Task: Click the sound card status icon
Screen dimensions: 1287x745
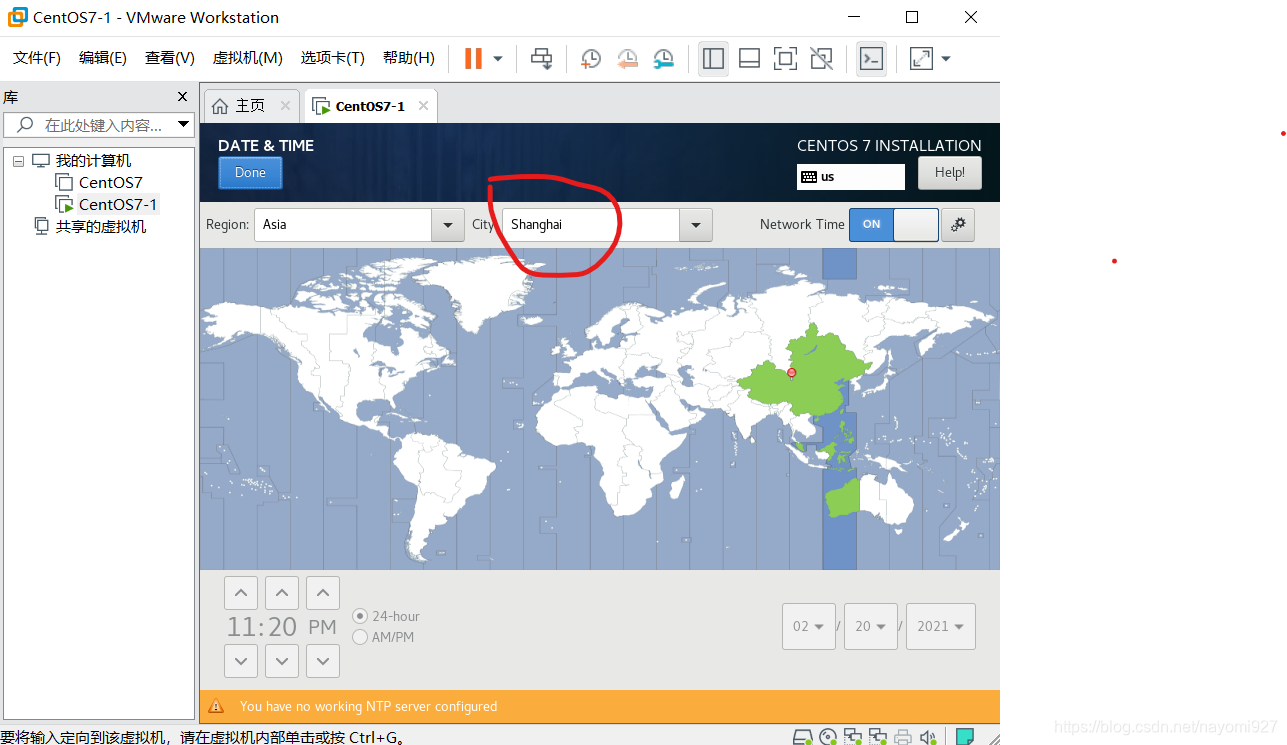Action: tap(929, 737)
